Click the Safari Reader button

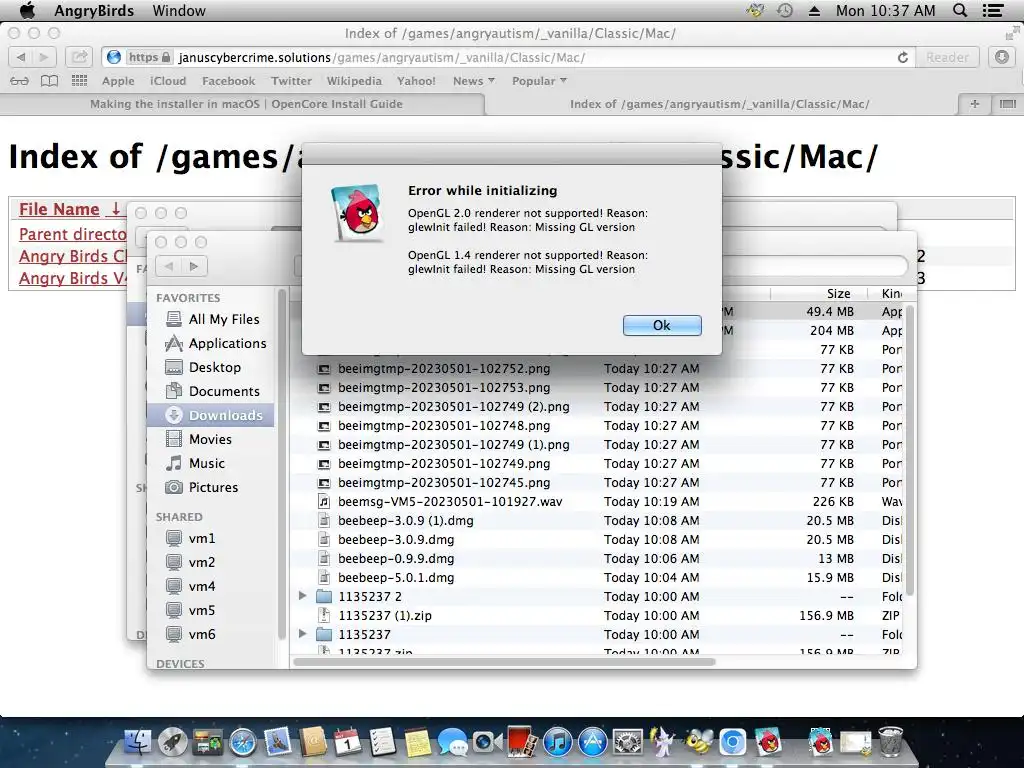point(947,57)
